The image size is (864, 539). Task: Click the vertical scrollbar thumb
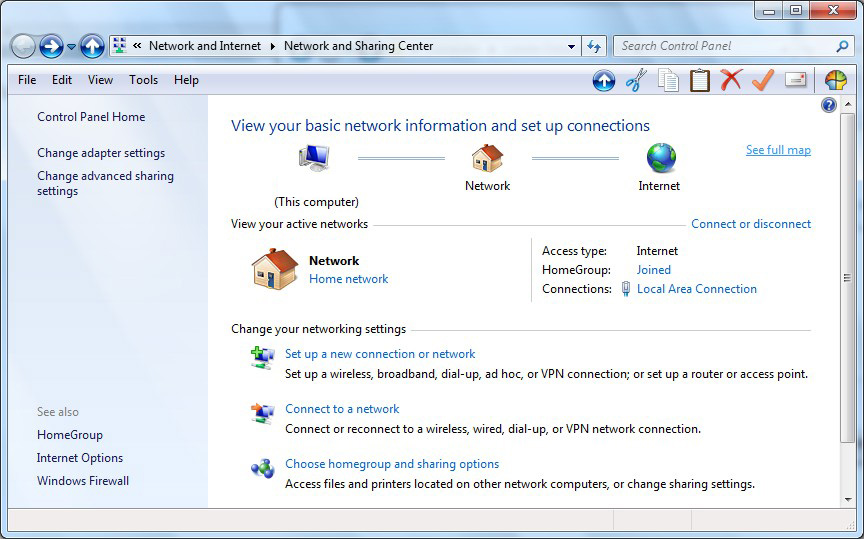[847, 278]
